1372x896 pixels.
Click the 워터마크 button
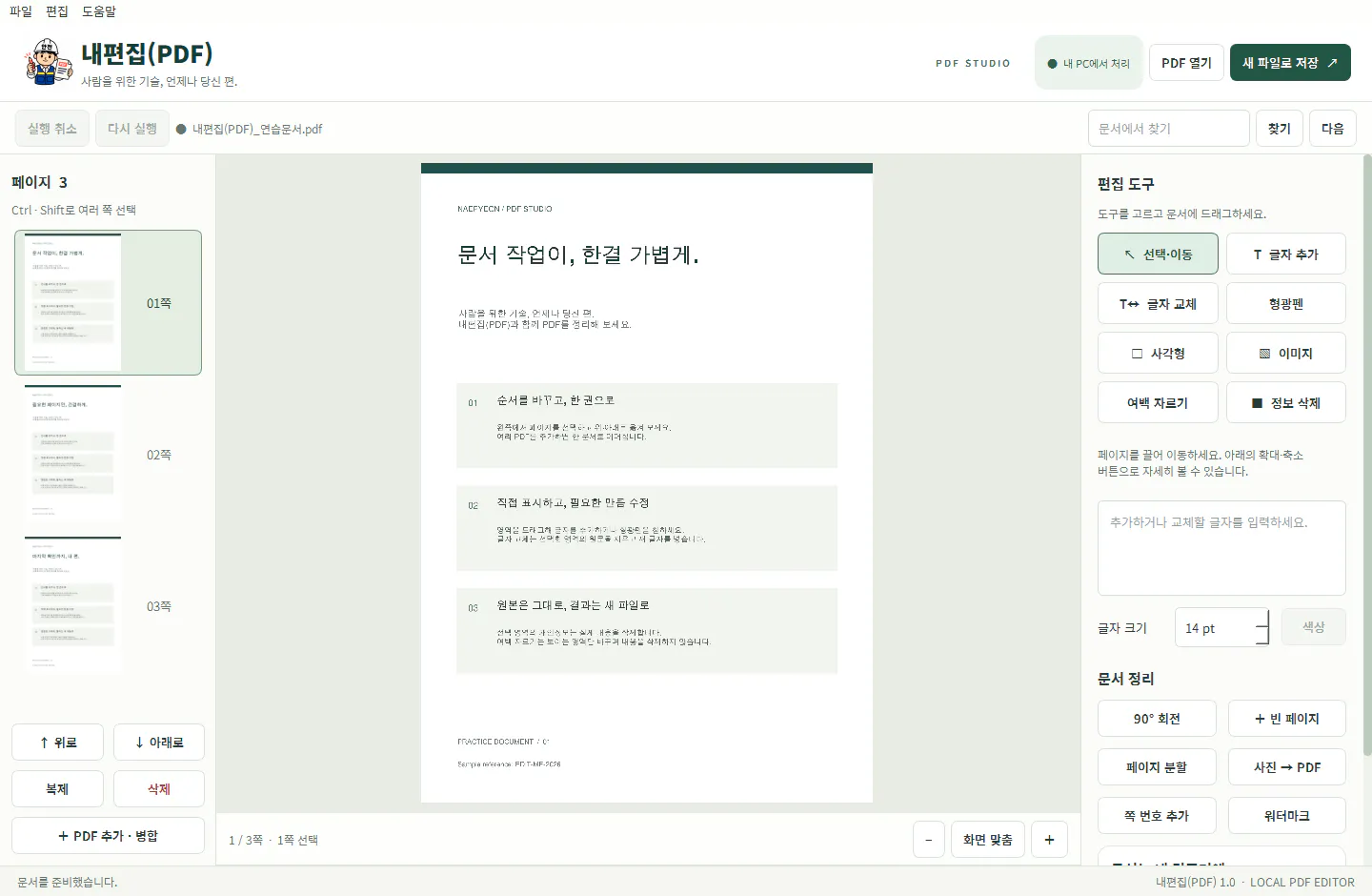[1286, 815]
